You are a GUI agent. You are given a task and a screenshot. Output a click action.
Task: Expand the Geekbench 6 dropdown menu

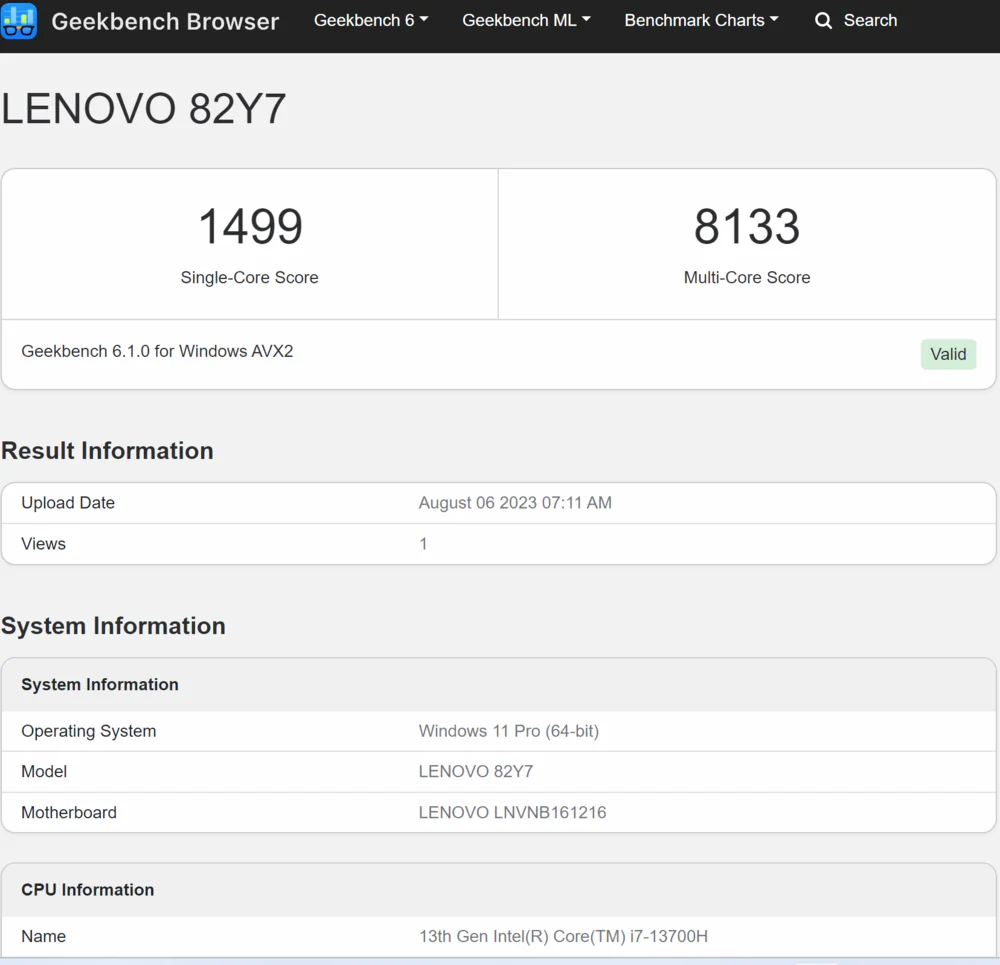(371, 20)
